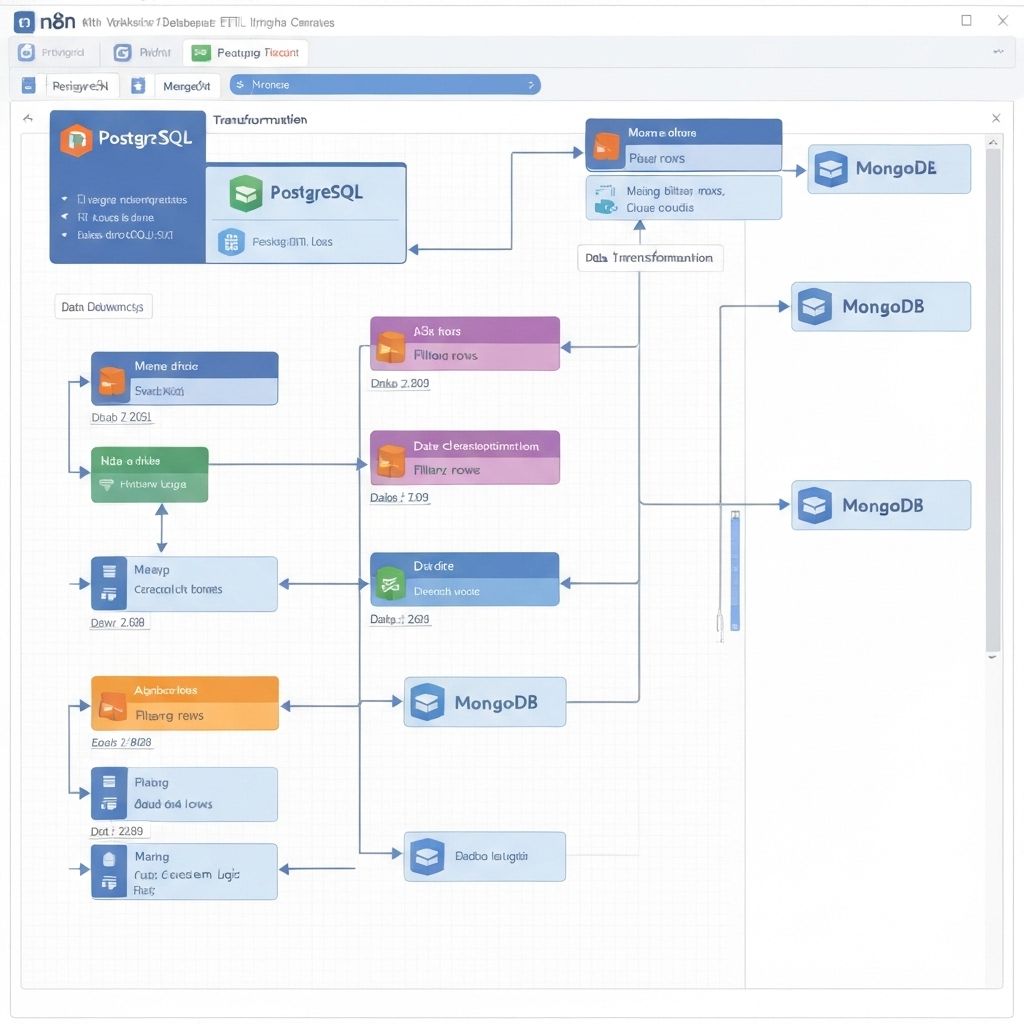Click the blue vertical slider on the canvas
This screenshot has width=1024, height=1024.
click(735, 570)
